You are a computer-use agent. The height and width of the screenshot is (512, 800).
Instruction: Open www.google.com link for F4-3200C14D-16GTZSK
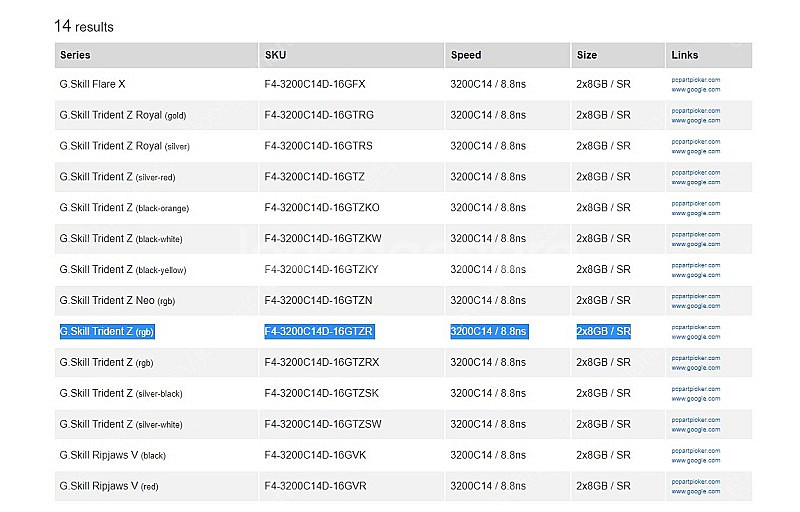tap(695, 399)
